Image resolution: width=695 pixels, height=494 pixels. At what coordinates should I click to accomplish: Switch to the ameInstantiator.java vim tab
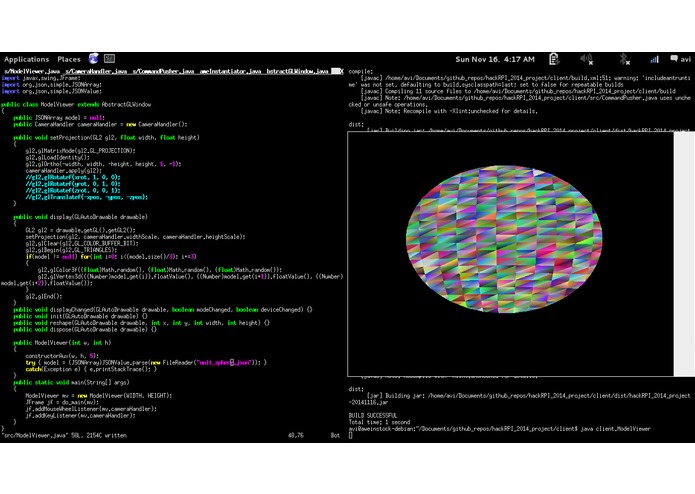tap(230, 71)
